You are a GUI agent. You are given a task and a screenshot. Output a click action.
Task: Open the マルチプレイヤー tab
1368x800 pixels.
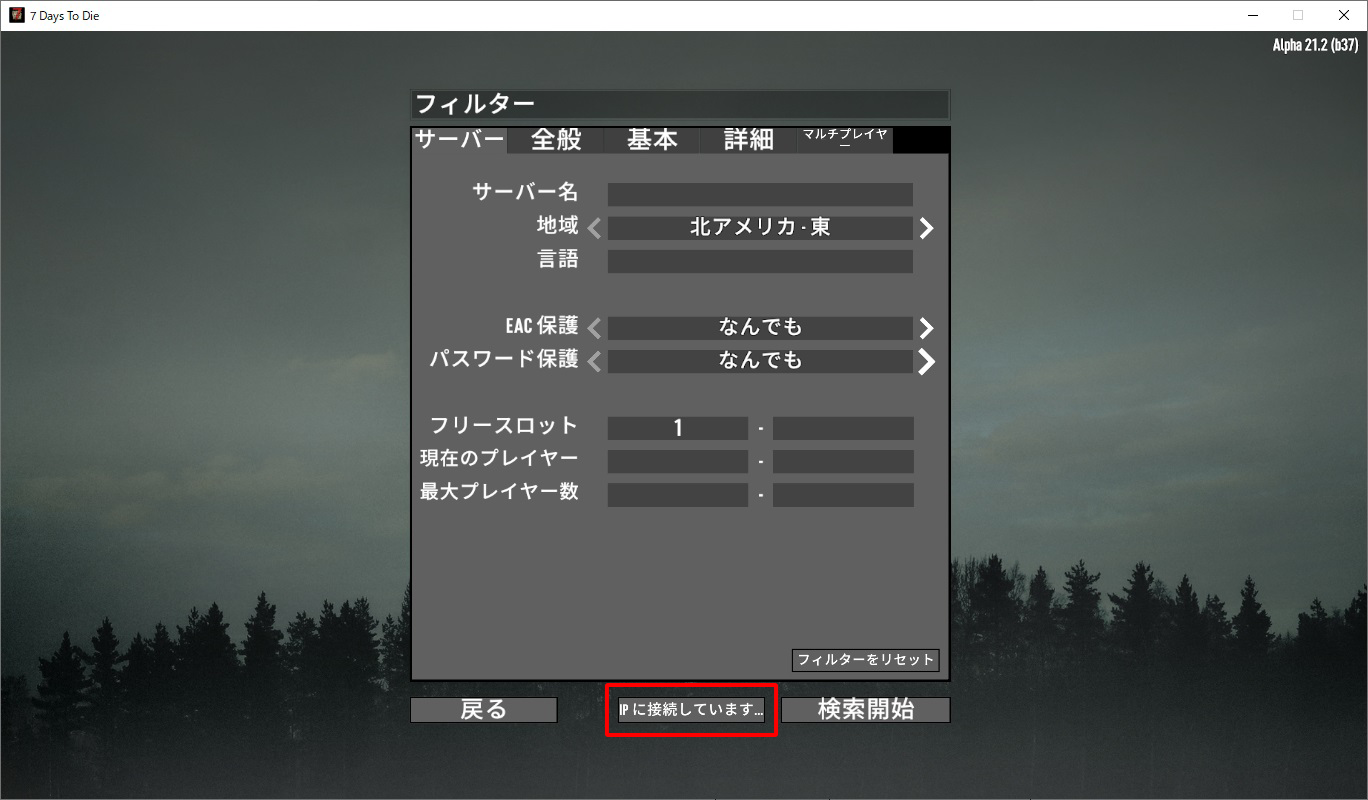pos(845,140)
